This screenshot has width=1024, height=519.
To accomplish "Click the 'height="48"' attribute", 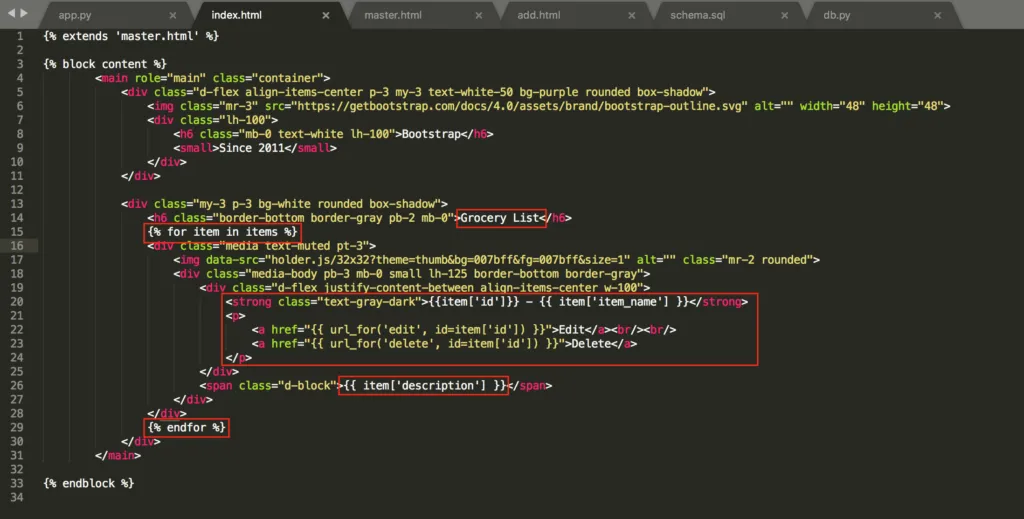I will [x=907, y=106].
